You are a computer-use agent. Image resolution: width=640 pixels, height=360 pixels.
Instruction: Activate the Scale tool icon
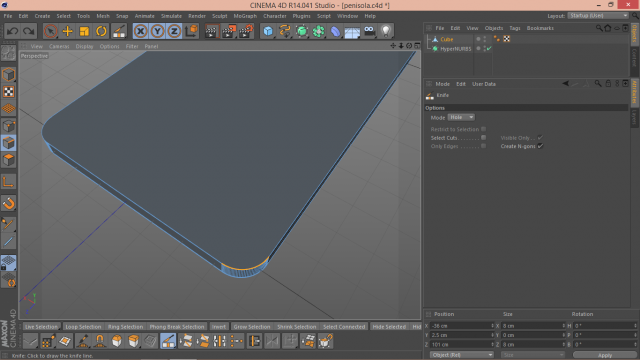(84, 31)
